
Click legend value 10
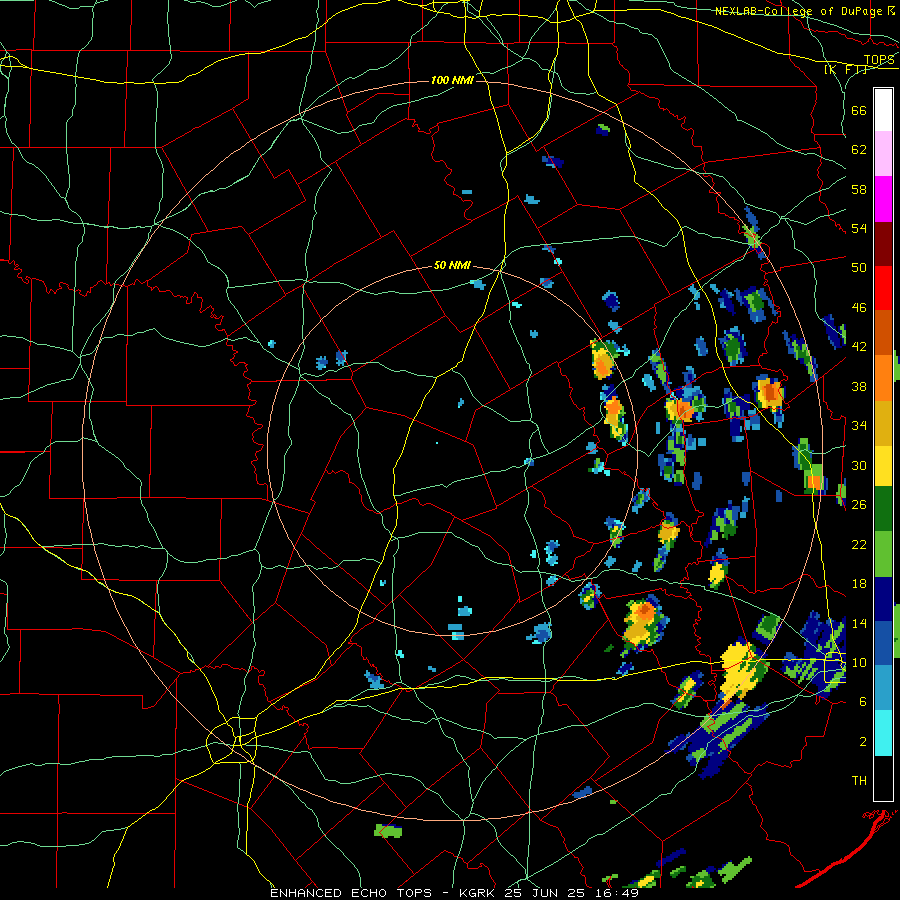point(859,662)
